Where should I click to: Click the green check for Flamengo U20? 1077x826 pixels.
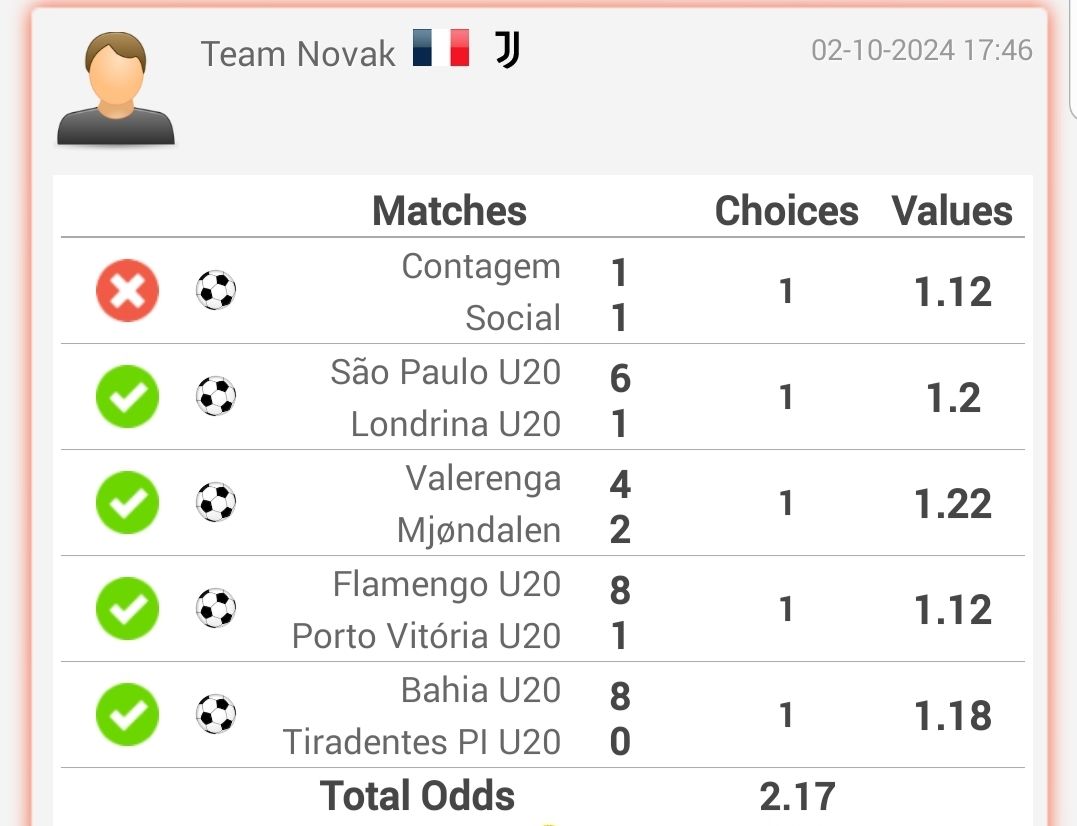click(x=127, y=608)
